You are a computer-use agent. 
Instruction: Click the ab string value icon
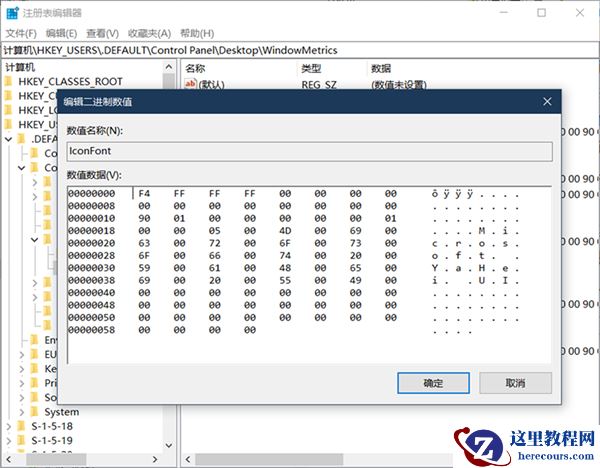(190, 83)
